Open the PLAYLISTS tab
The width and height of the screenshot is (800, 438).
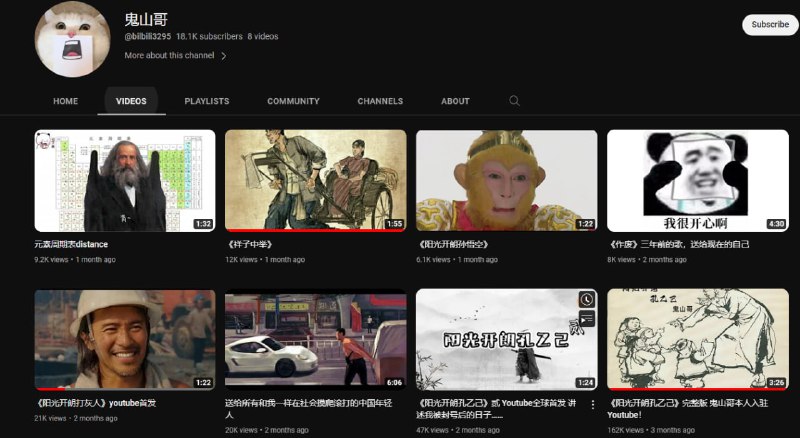207,101
